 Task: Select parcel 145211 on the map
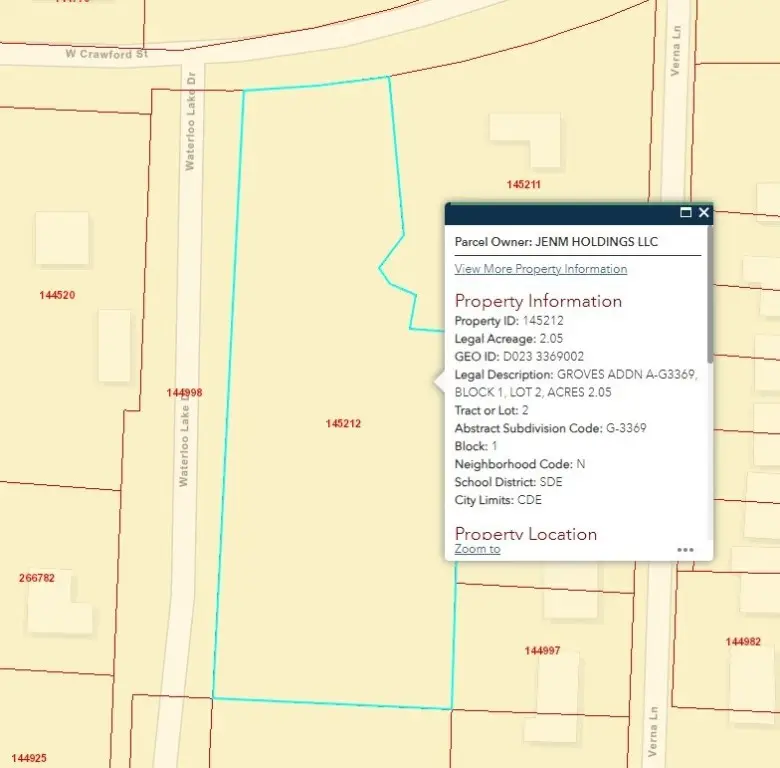[523, 185]
